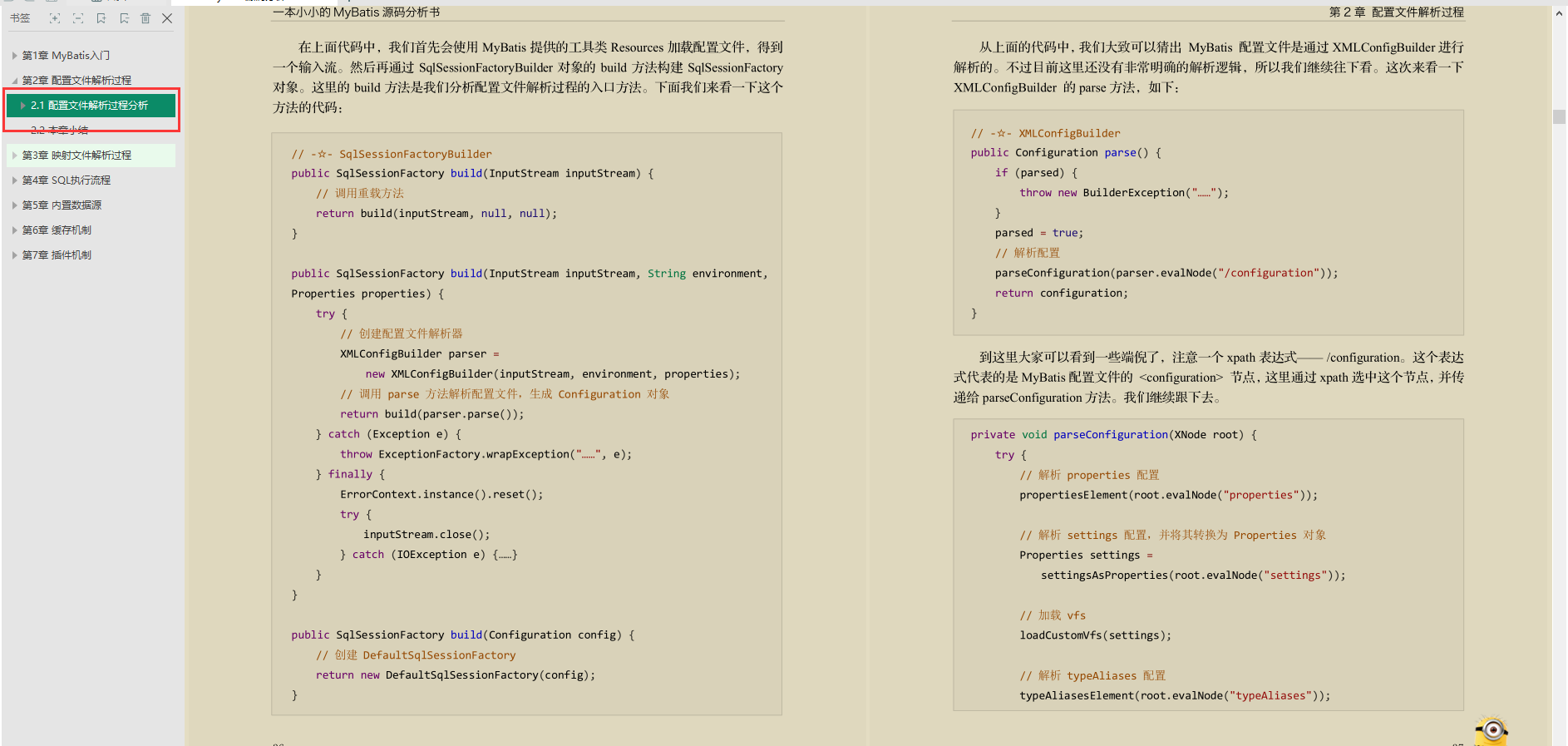Click private void parseConfiguration method signature
Screen dimensions: 1568x746
(x=1114, y=435)
